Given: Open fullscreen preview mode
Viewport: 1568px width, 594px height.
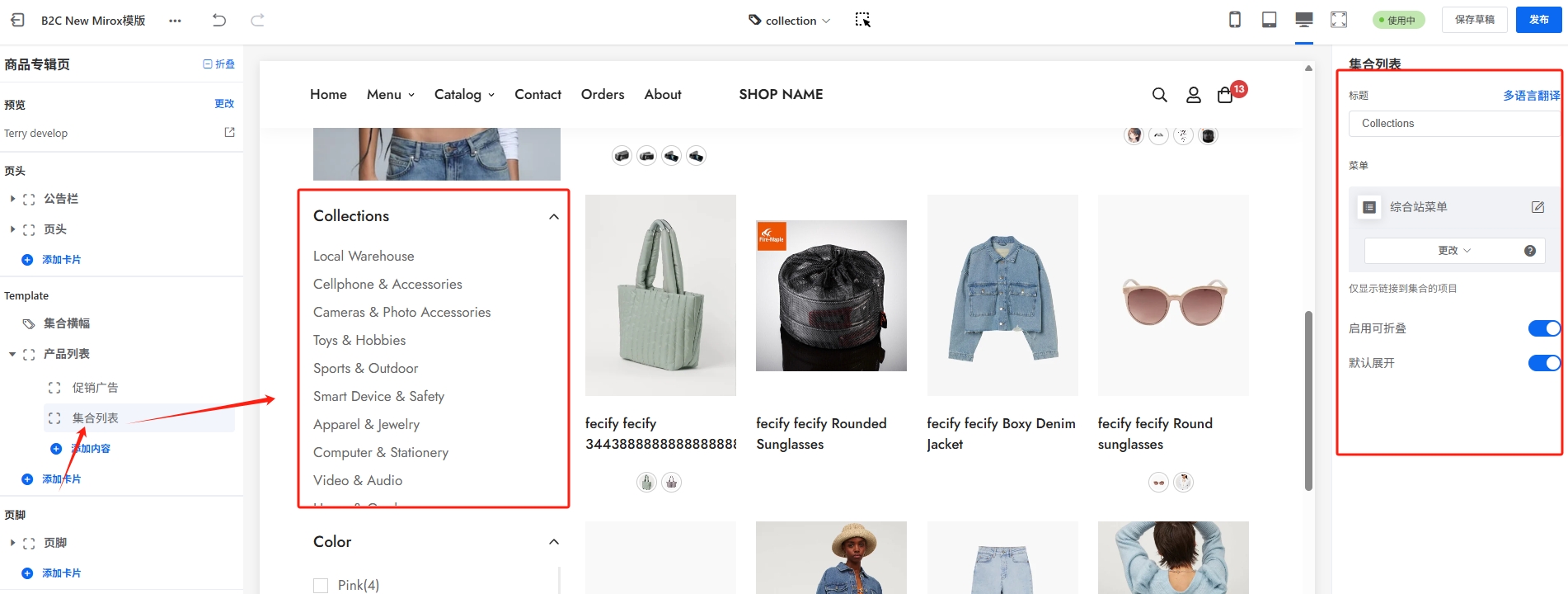Looking at the screenshot, I should click(x=1339, y=20).
